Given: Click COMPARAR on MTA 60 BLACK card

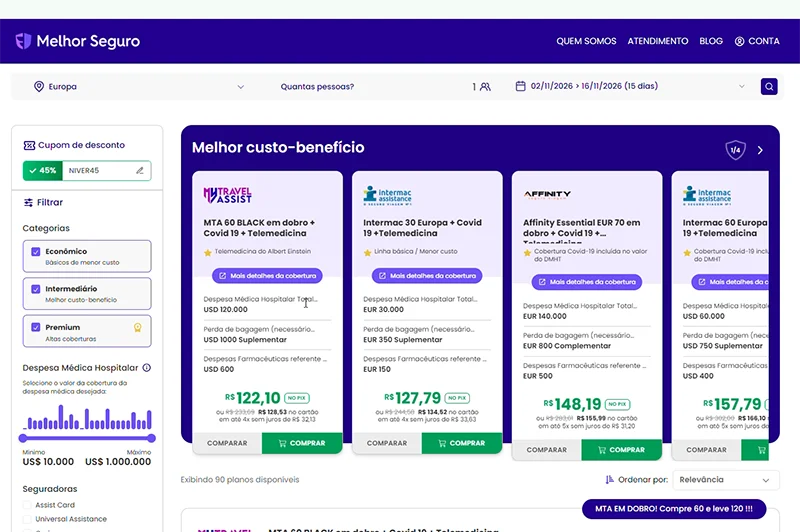Looking at the screenshot, I should tap(227, 443).
